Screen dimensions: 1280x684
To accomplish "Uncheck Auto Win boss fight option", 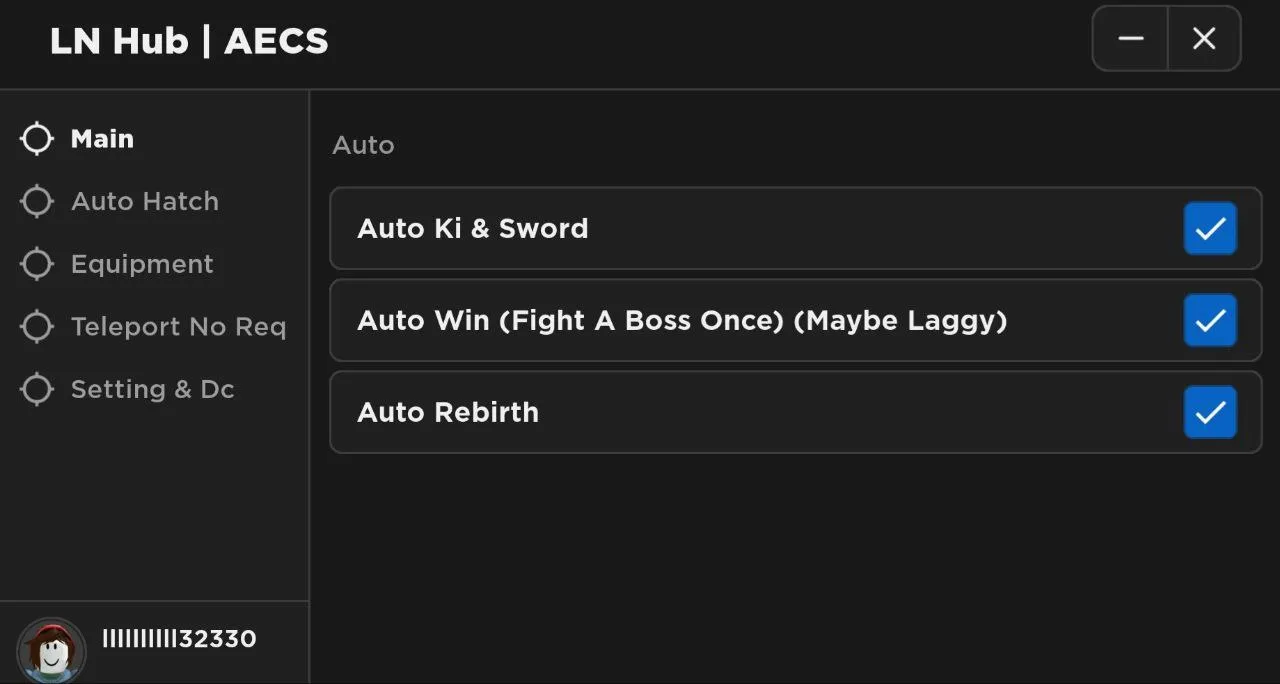I will pos(1210,321).
